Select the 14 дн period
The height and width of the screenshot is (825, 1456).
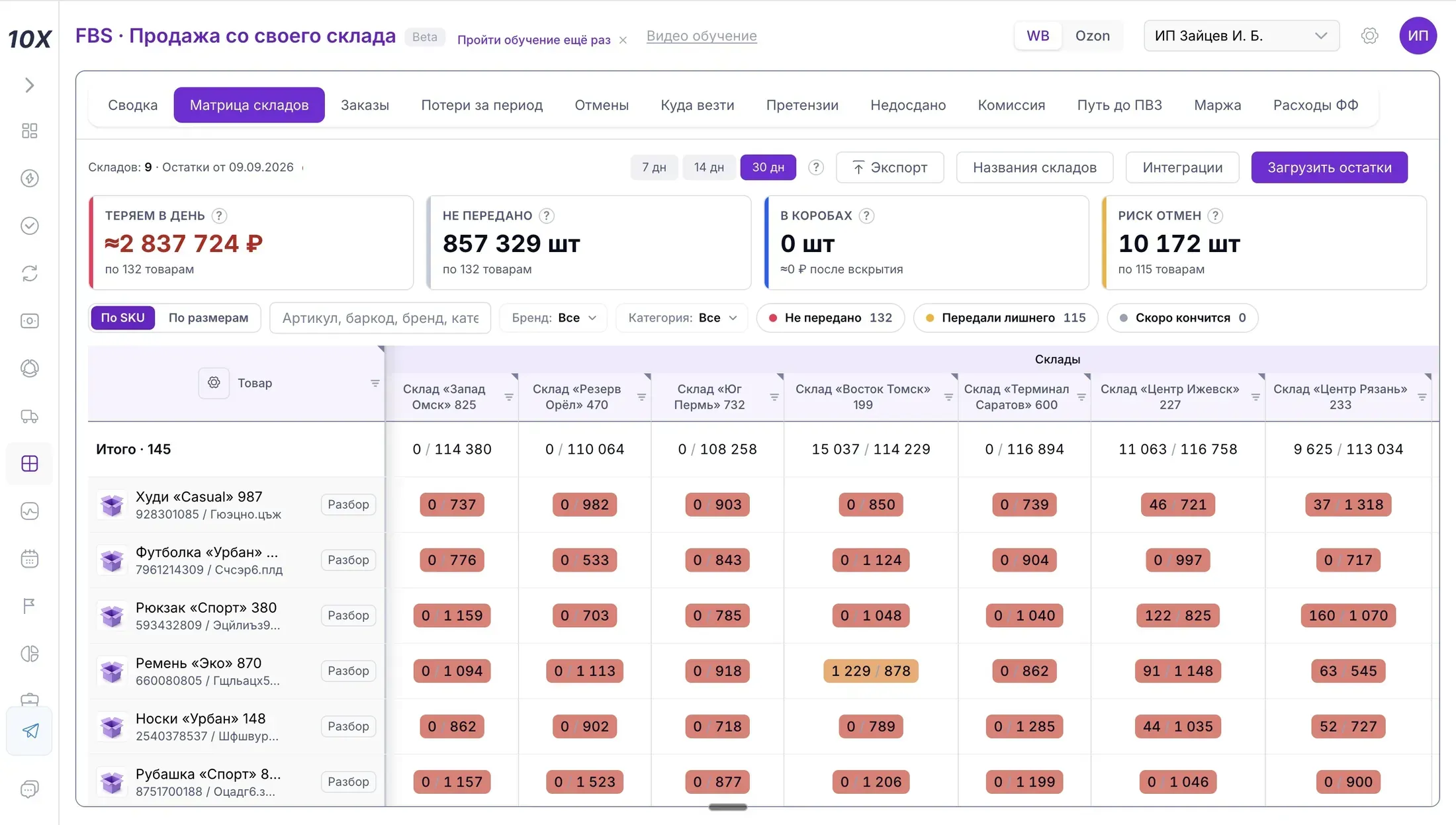709,167
